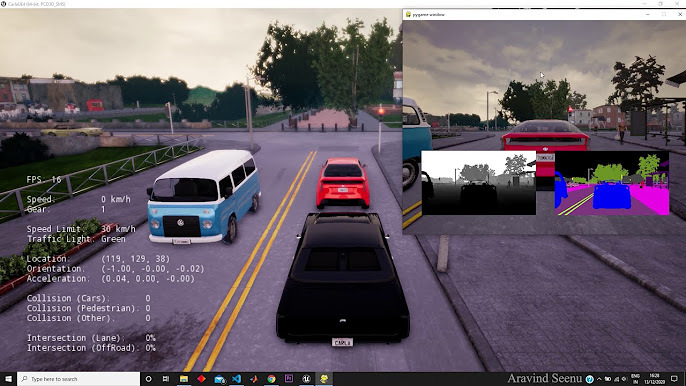Check the battery status icon
This screenshot has height=386, width=686.
tap(608, 379)
